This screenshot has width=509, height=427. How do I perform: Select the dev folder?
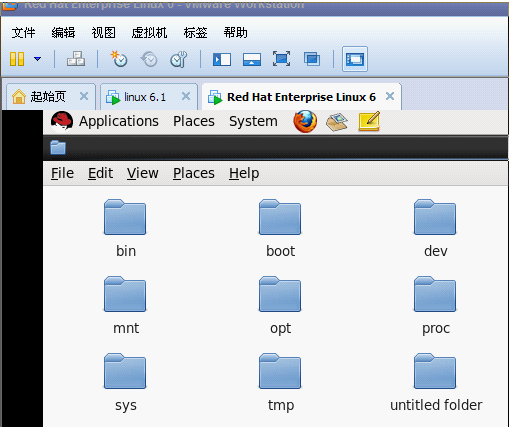point(435,217)
